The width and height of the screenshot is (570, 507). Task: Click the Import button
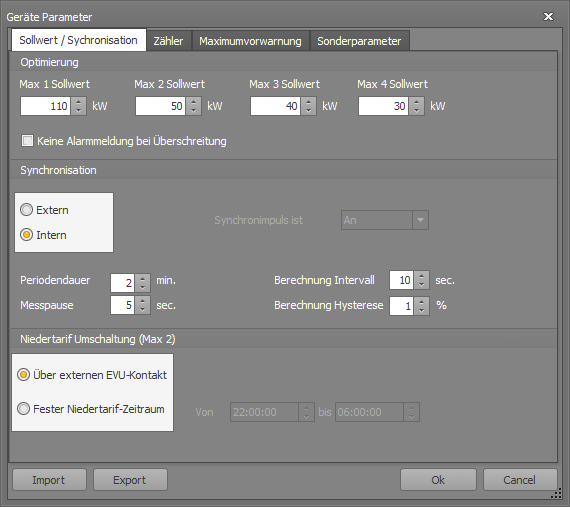[x=49, y=480]
